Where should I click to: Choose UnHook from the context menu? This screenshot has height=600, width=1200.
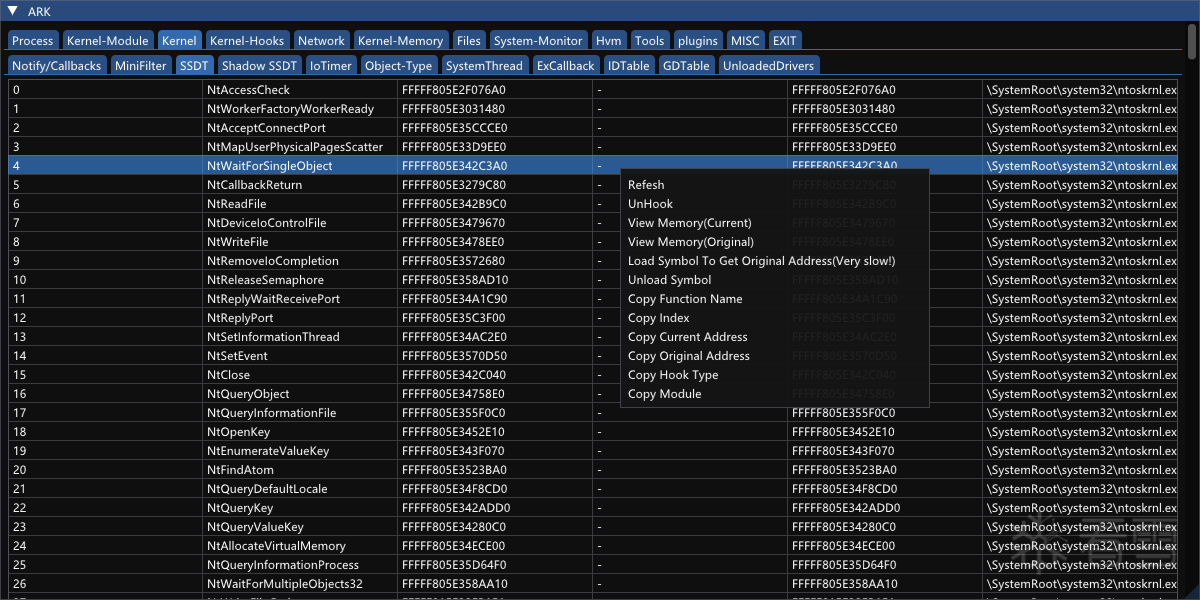coord(775,204)
